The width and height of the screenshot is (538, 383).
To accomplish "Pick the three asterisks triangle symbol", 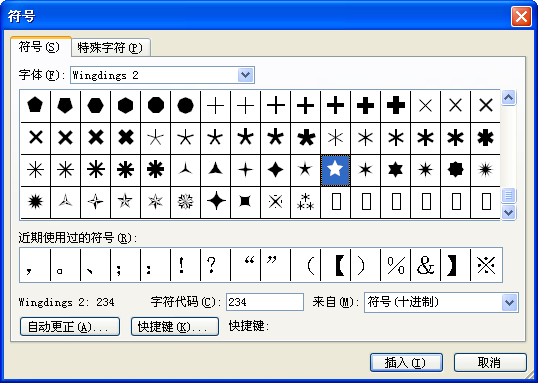I will pyautogui.click(x=305, y=201).
